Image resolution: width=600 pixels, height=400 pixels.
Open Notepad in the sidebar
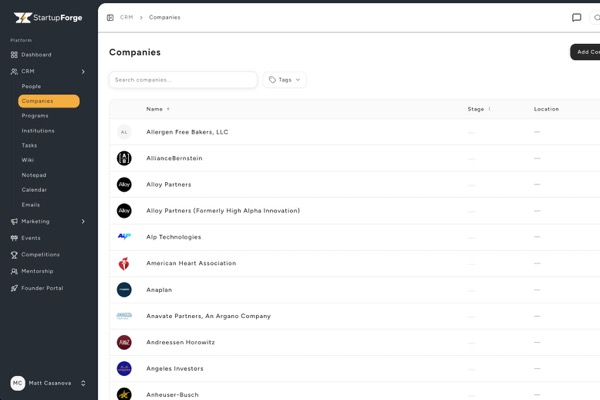[34, 175]
